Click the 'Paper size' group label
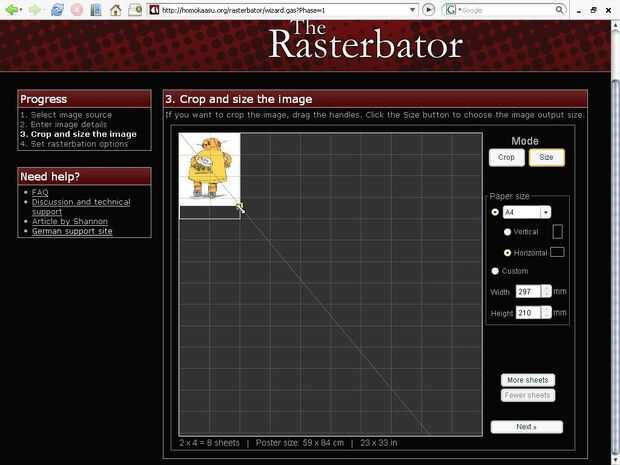Screen dimensions: 620x465 tap(509, 196)
